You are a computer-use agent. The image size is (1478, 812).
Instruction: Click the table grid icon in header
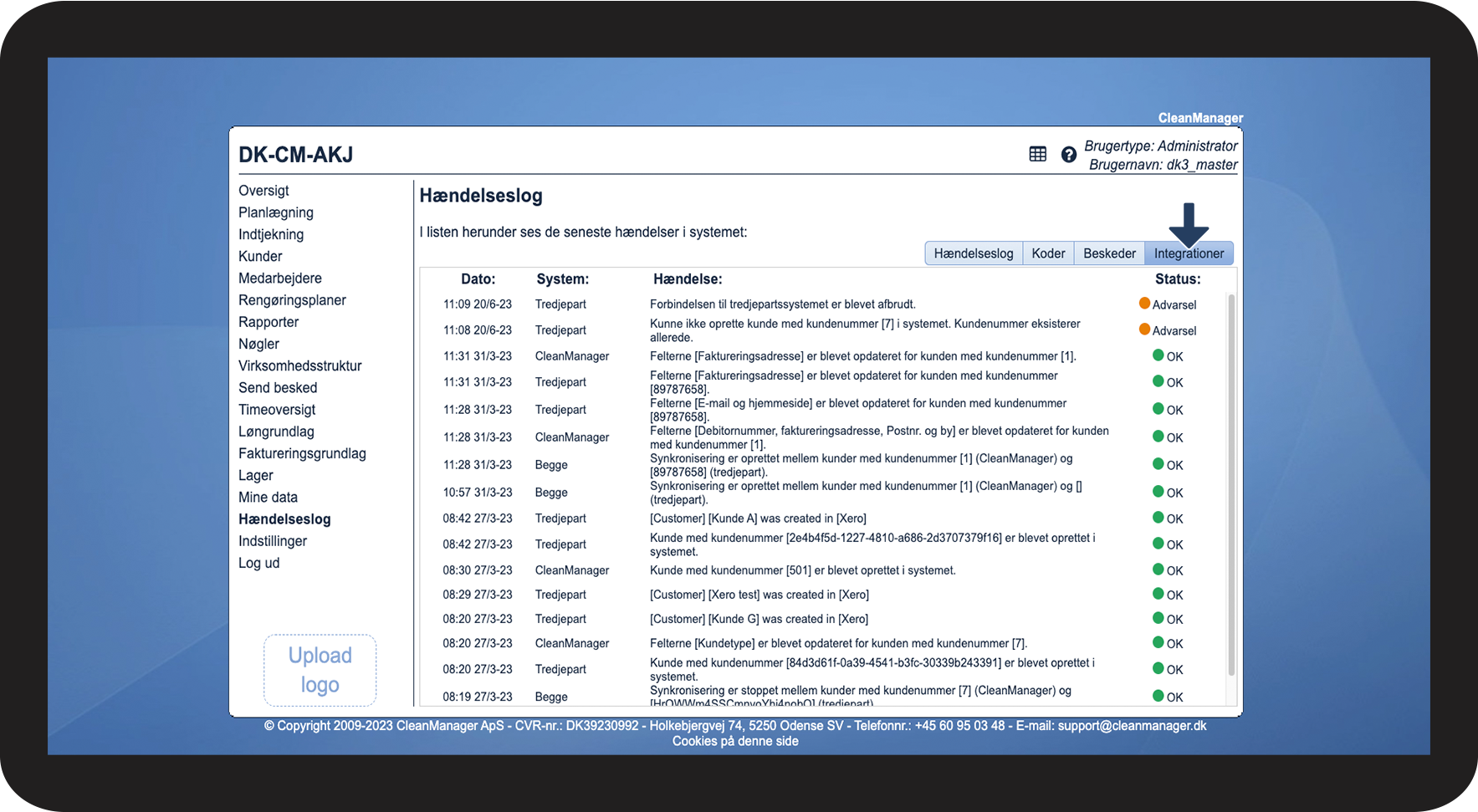(x=1037, y=154)
